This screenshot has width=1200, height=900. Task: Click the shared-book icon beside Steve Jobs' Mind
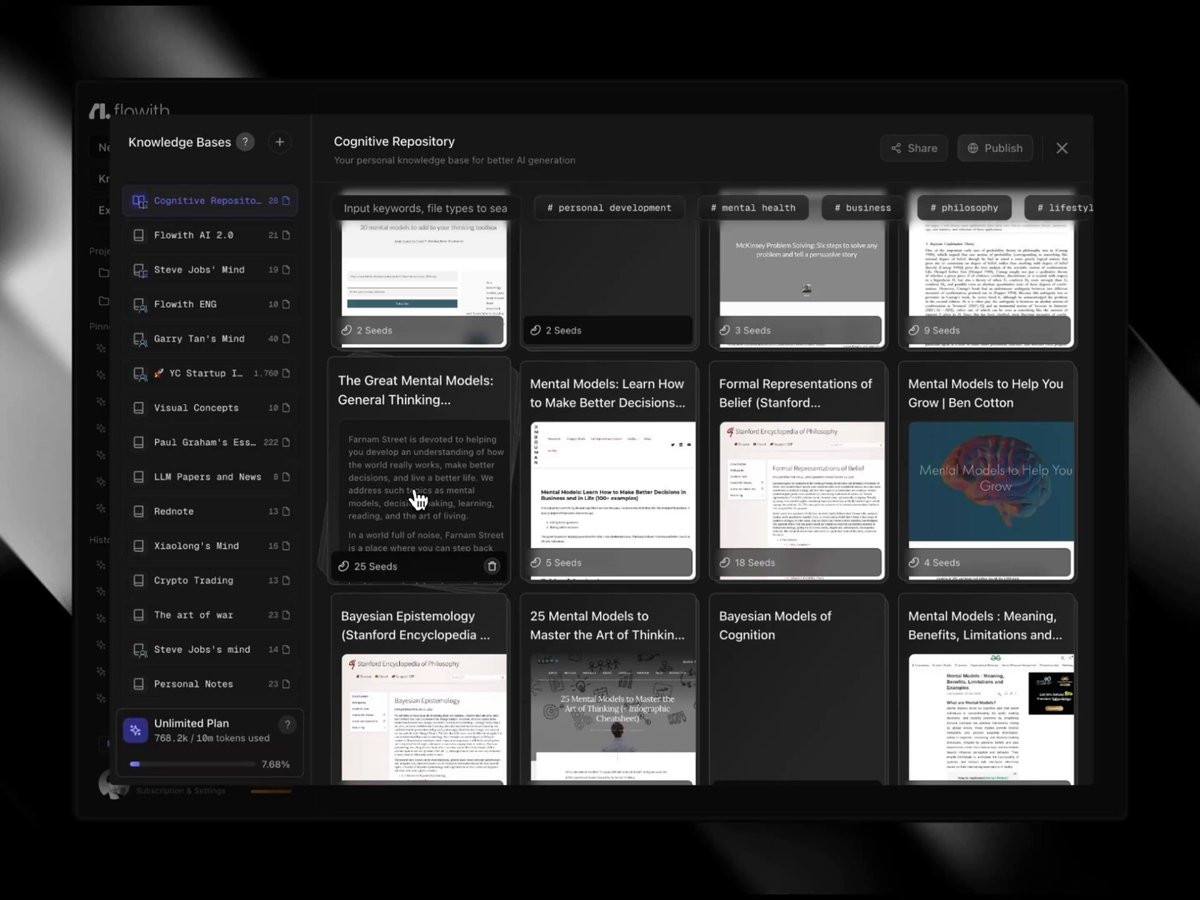140,270
